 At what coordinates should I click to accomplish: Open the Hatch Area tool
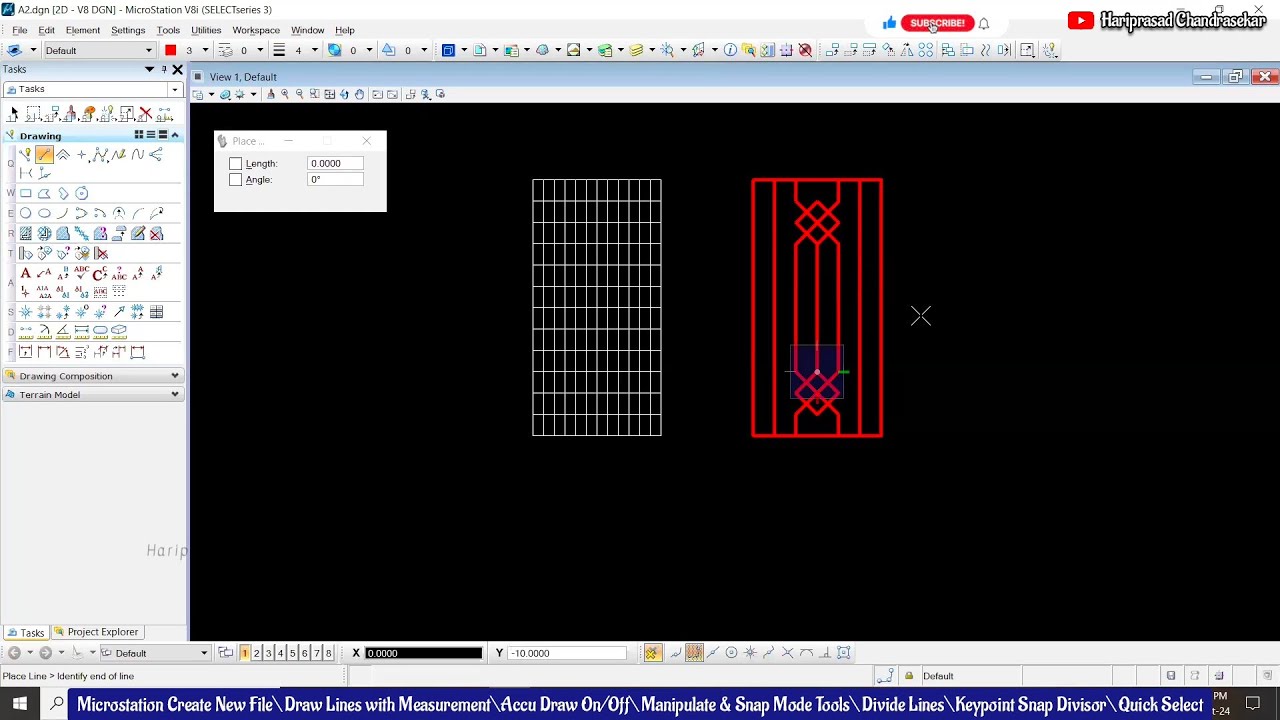click(26, 233)
